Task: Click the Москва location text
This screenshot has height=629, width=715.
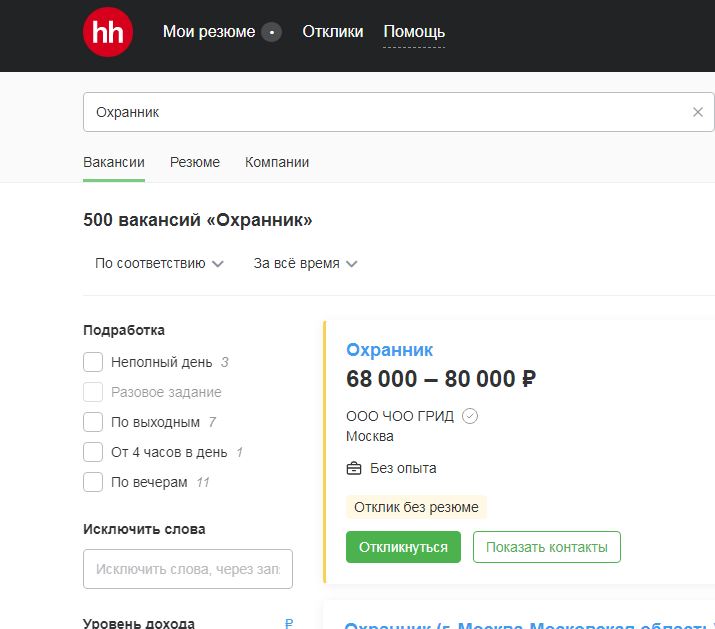Action: tap(370, 437)
